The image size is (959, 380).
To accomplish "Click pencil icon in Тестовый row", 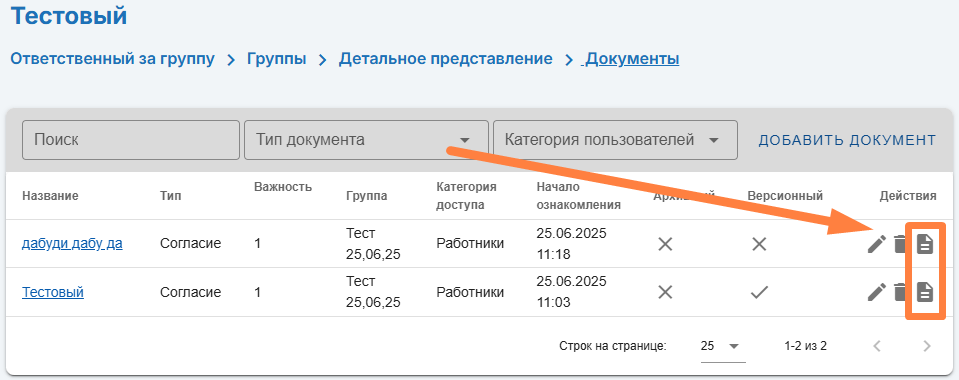I will click(x=876, y=292).
